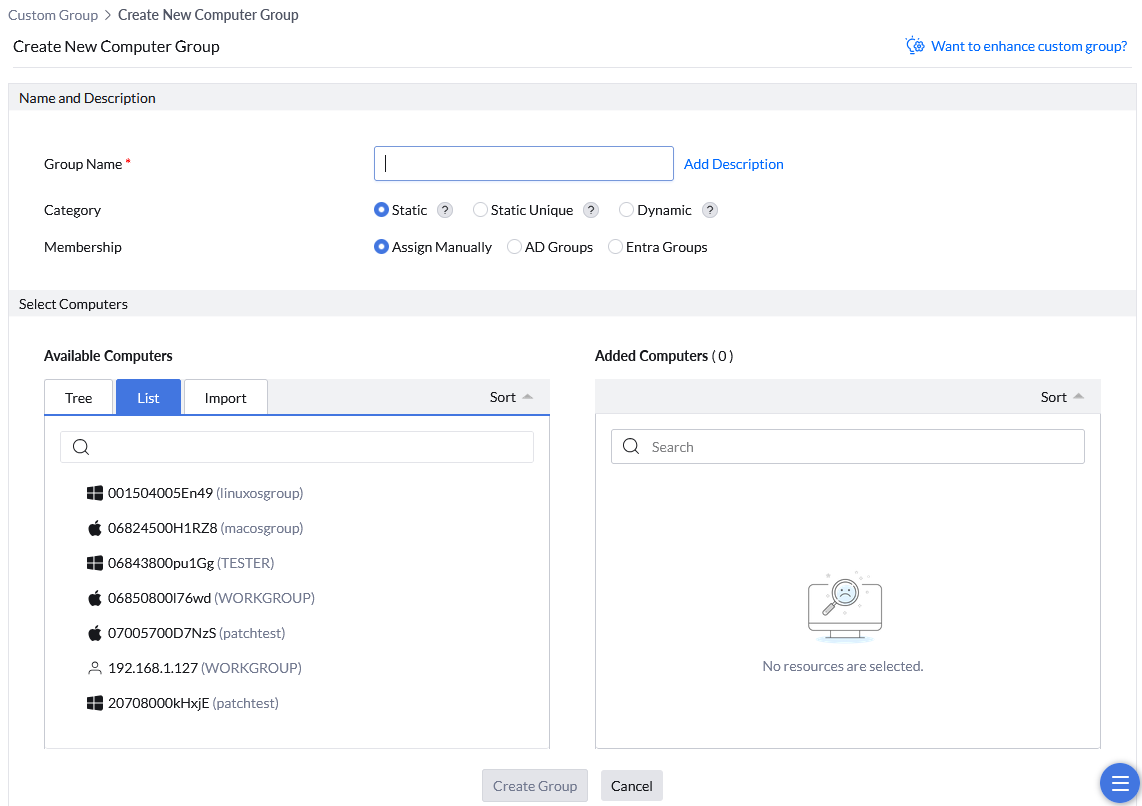Click the Apple icon beside 06824500H1RZ8
This screenshot has width=1142, height=806.
95,528
